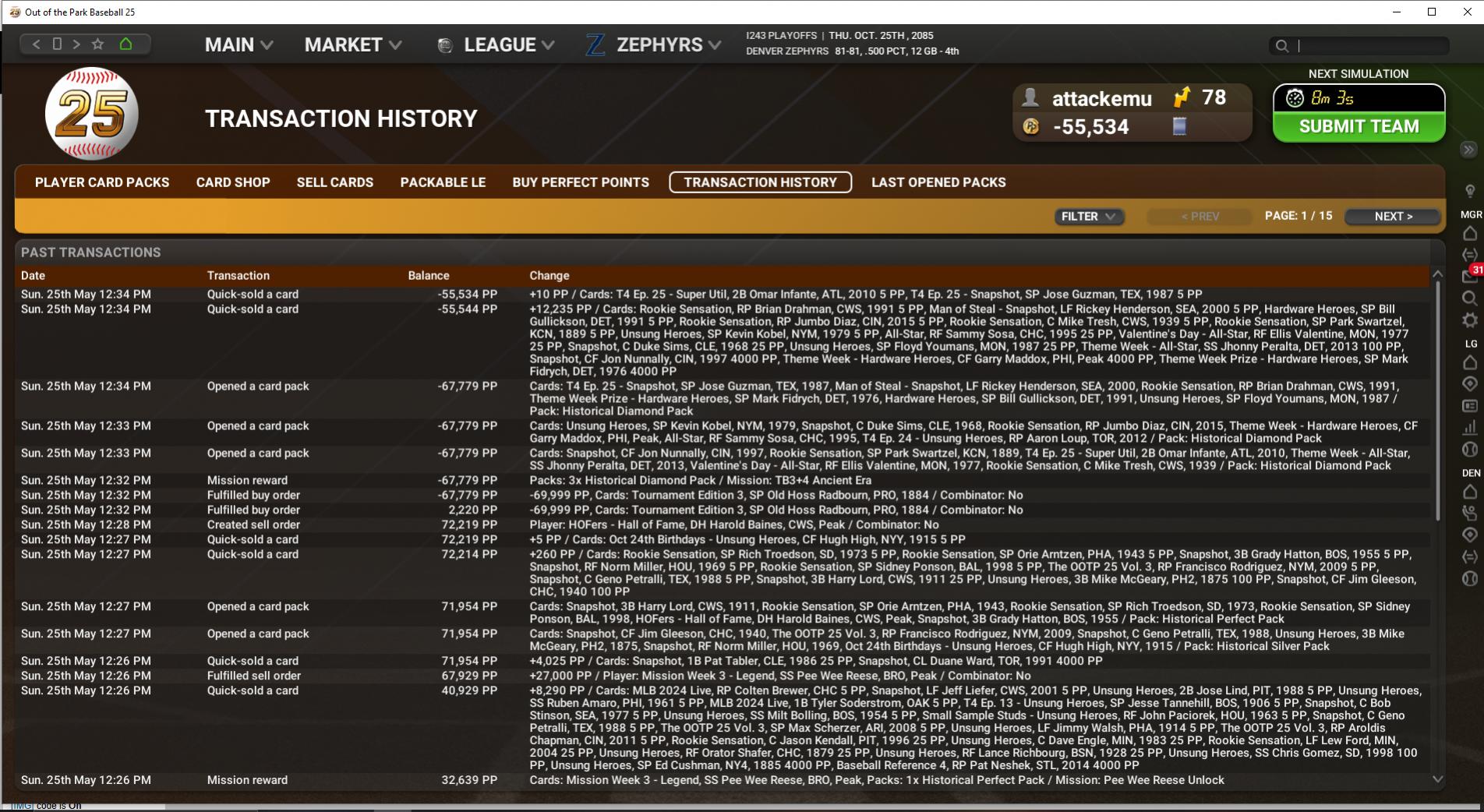This screenshot has height=812, width=1484.
Task: Collapse sidebar with double-chevron icon
Action: point(1468,150)
